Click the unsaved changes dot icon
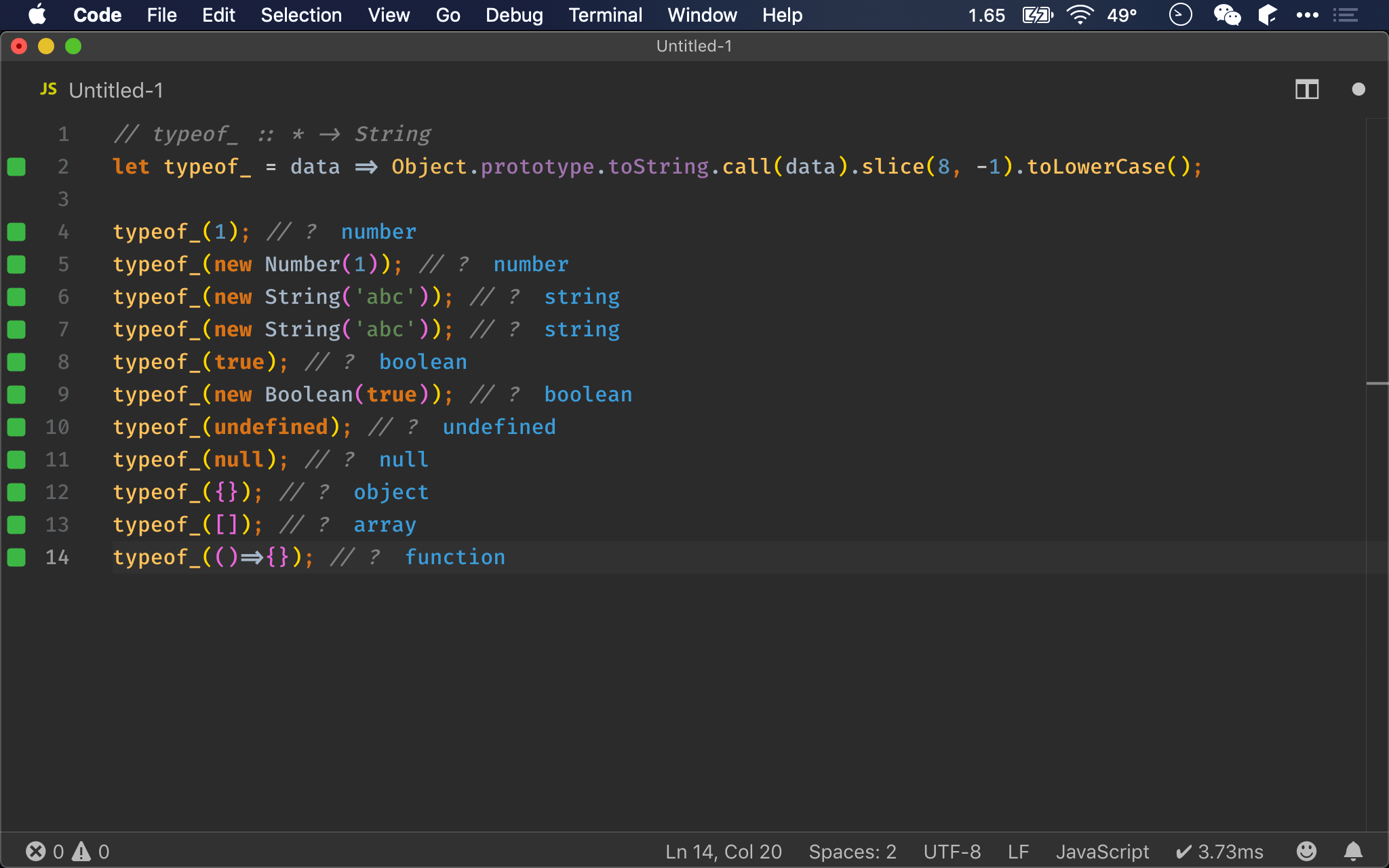 (x=1358, y=90)
